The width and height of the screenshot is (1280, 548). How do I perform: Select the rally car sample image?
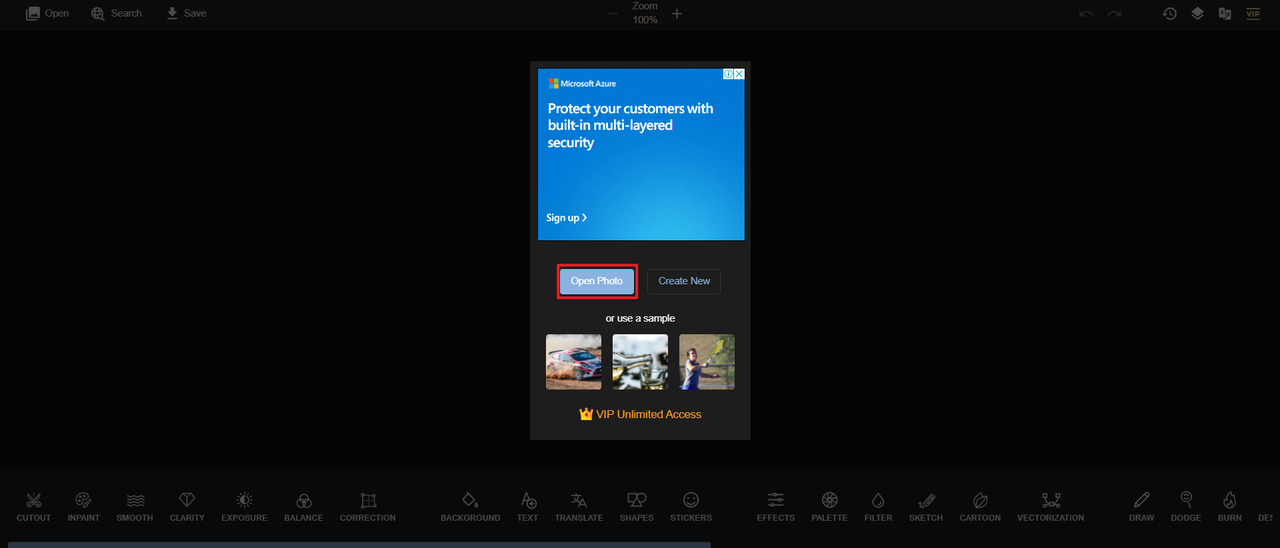574,362
